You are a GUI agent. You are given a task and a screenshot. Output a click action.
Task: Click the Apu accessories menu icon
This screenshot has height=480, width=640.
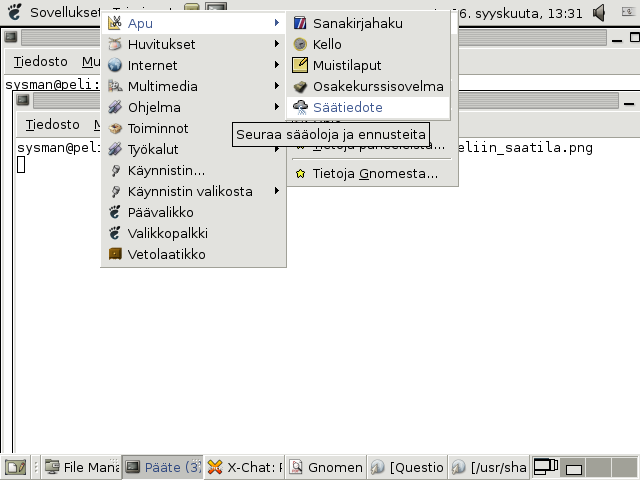[x=115, y=22]
